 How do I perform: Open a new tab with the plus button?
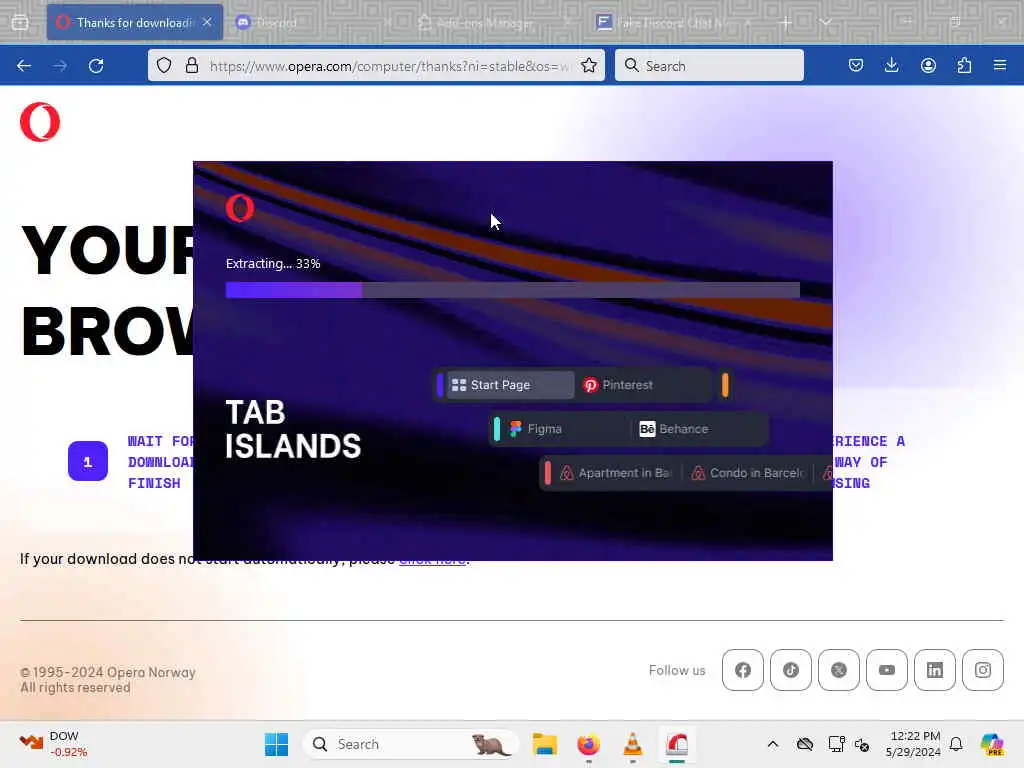point(786,22)
